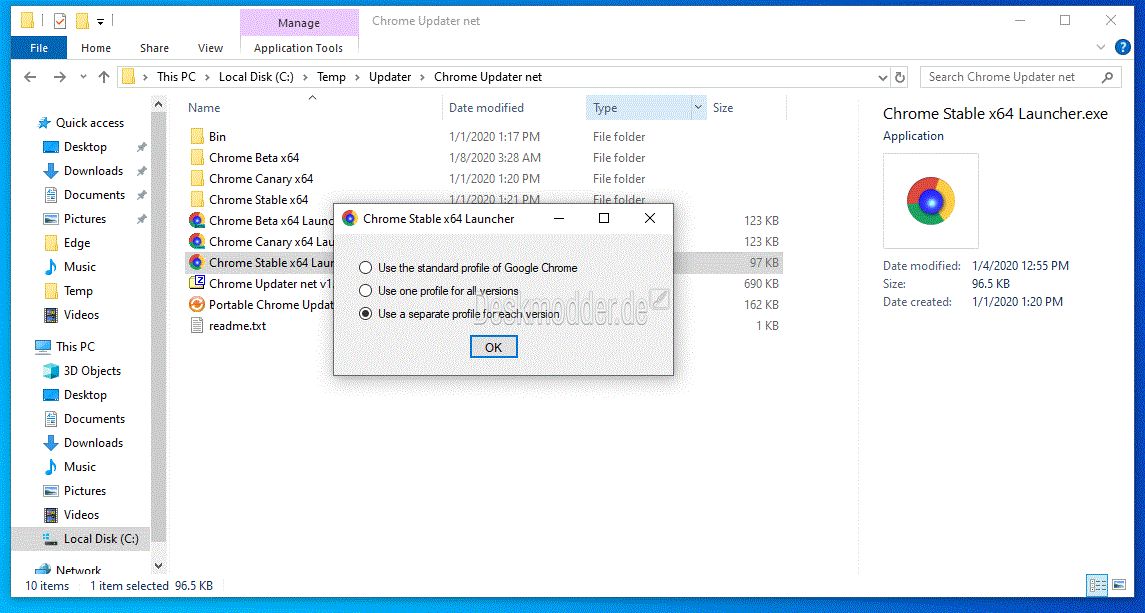
Task: Open the Recent locations dropdown arrow
Action: tap(83, 77)
